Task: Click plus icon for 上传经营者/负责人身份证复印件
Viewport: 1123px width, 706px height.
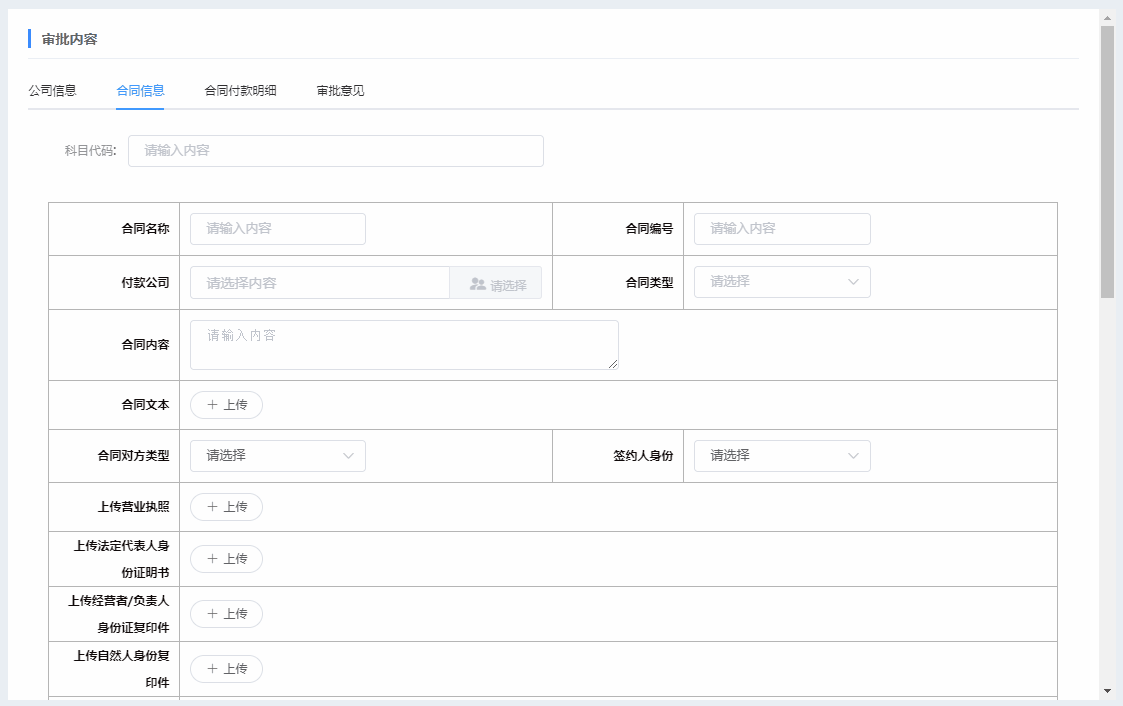Action: (x=212, y=614)
